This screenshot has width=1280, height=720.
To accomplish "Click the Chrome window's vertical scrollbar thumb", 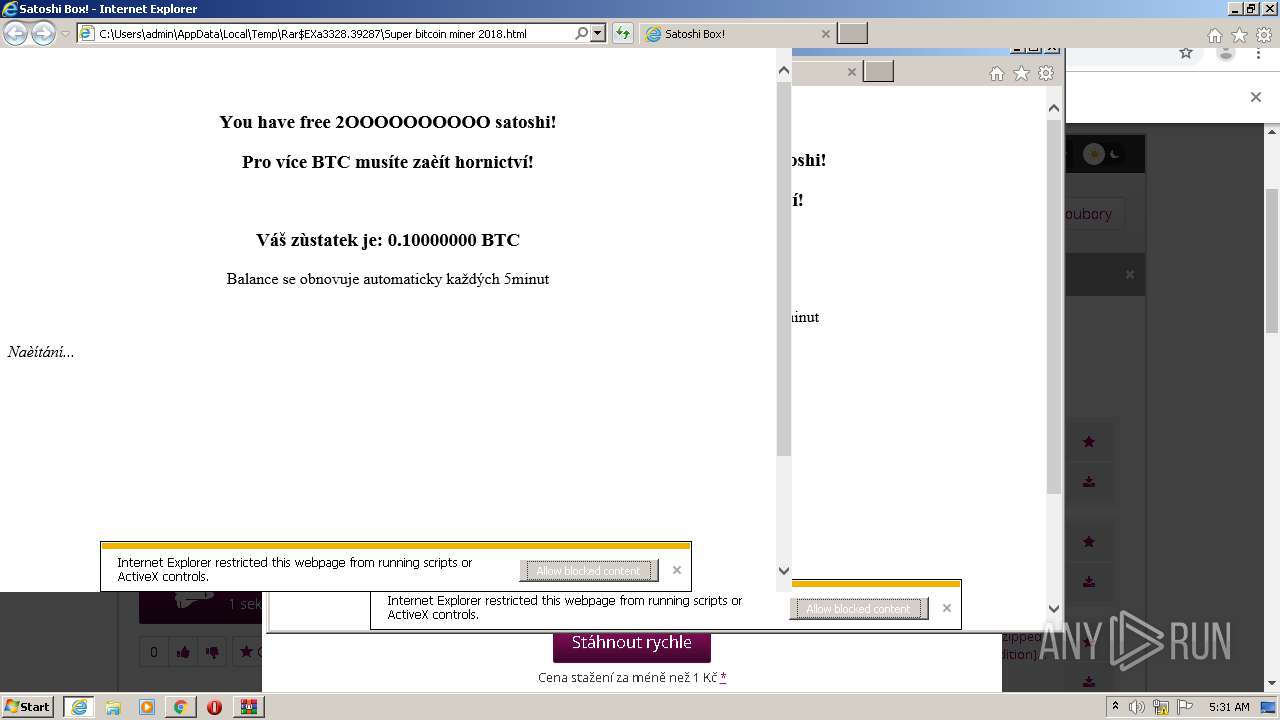I will click(1272, 260).
